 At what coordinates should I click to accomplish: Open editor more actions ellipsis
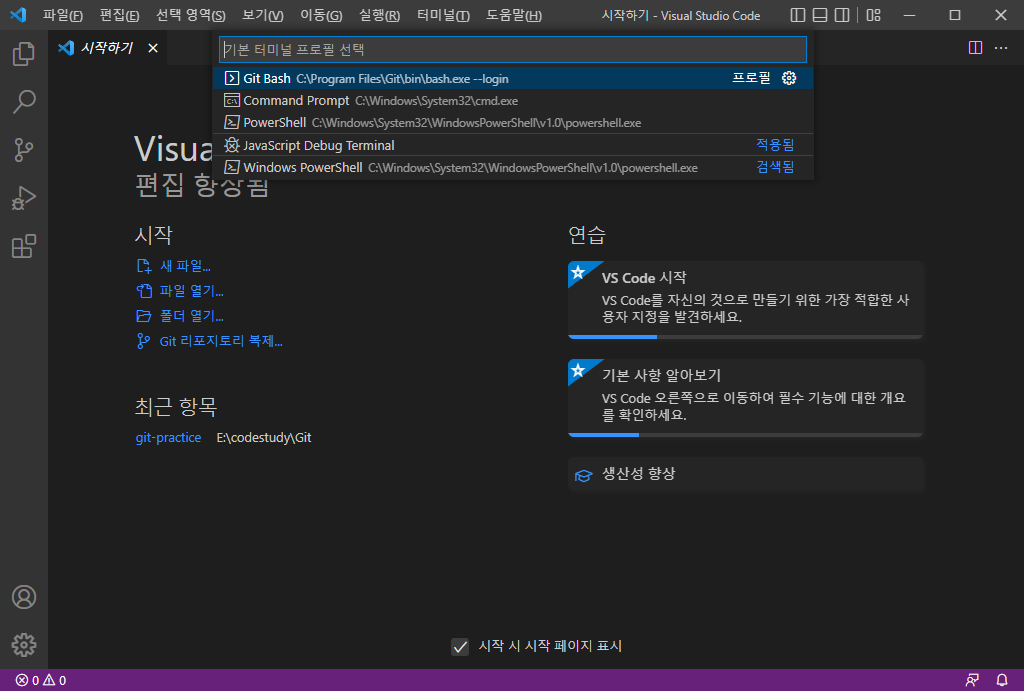pos(1000,48)
